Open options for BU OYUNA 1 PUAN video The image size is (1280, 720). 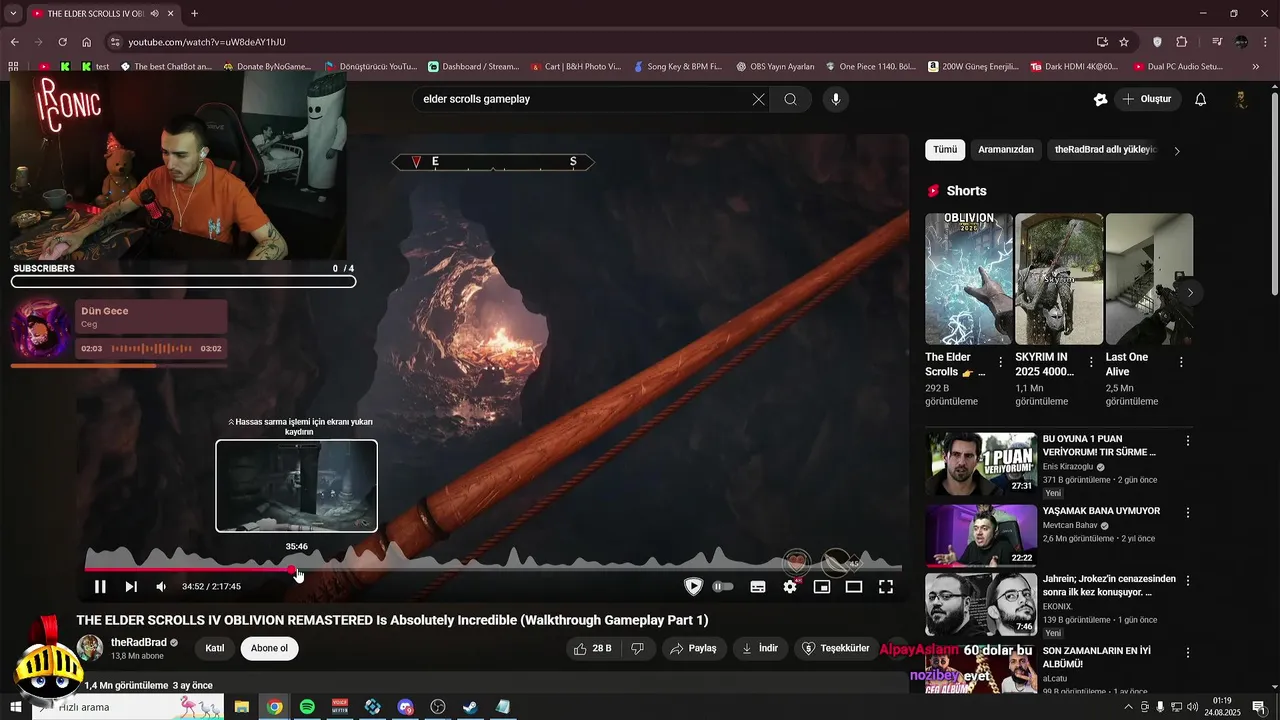(1188, 441)
